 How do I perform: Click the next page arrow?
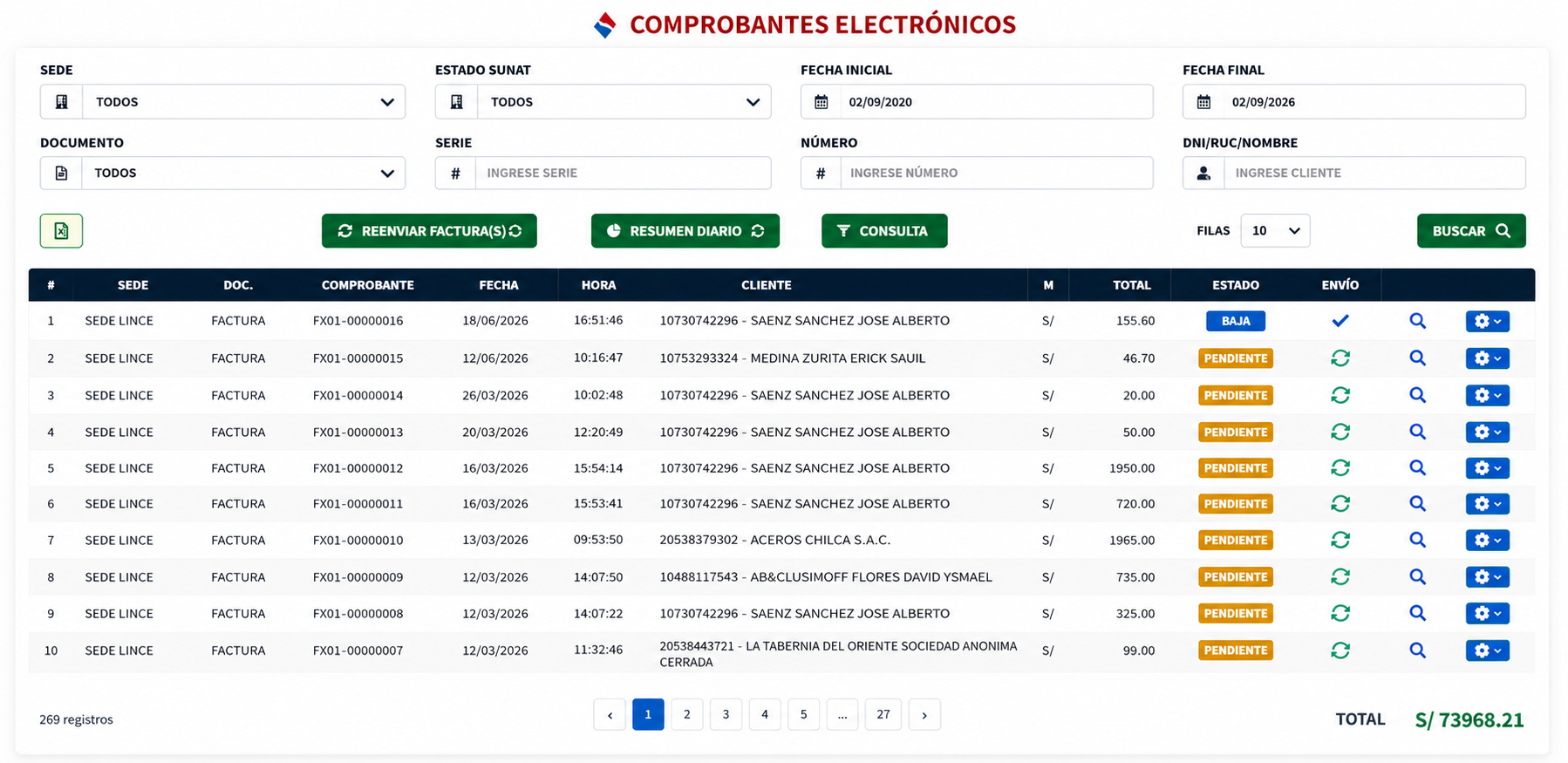click(x=924, y=714)
